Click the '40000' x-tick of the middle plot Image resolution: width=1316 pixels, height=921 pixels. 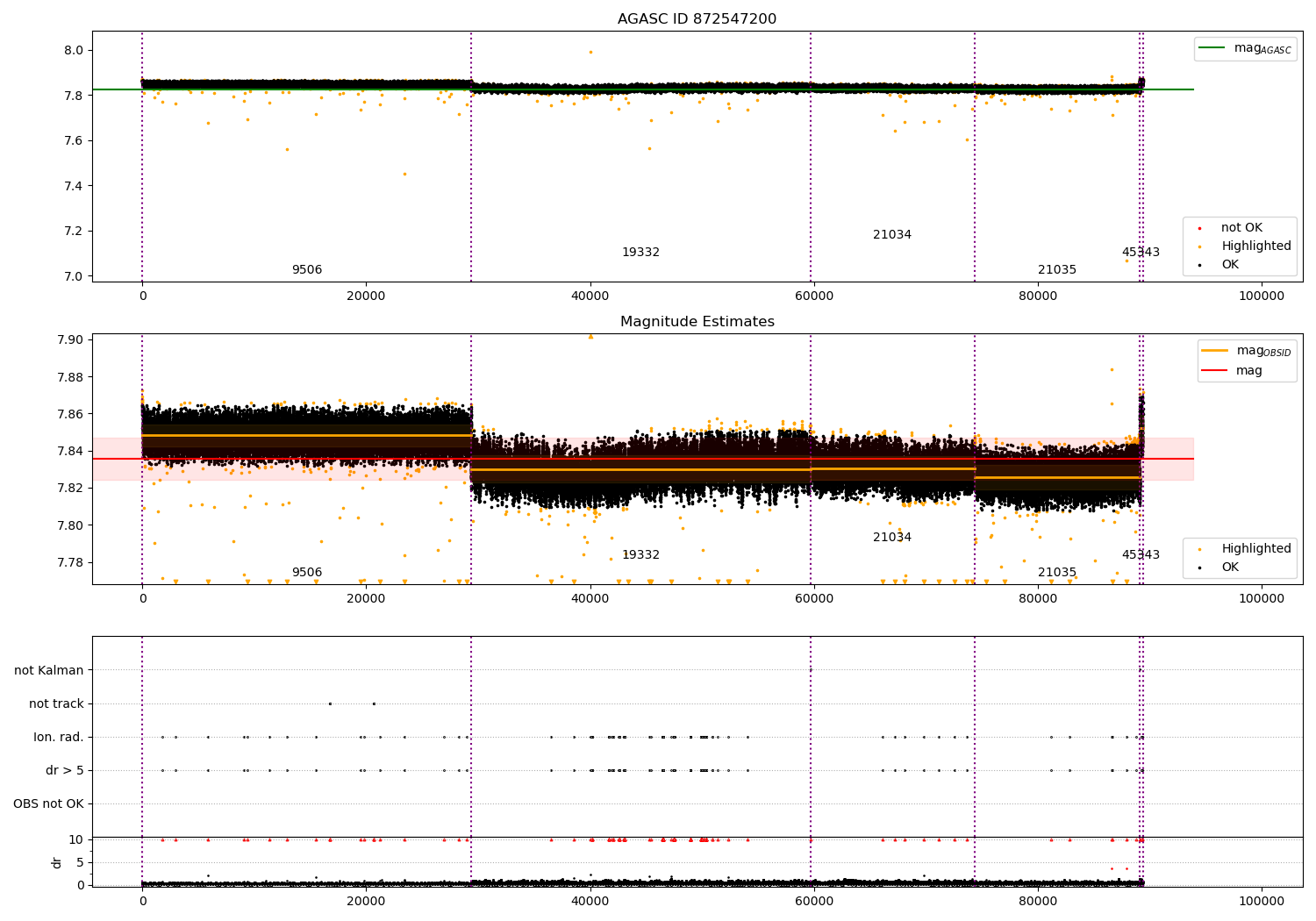(590, 599)
